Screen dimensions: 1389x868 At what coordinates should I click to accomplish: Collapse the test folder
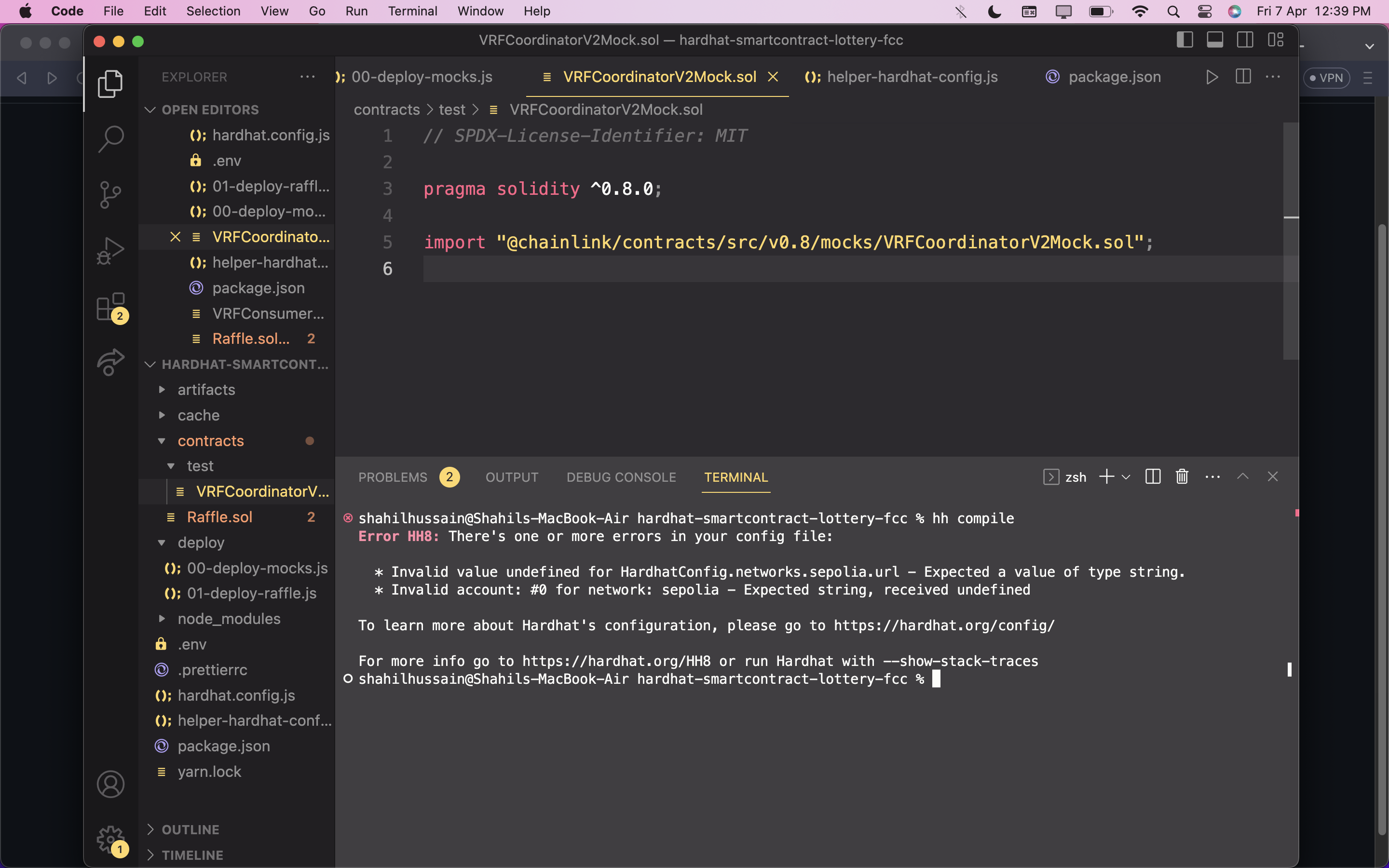pos(171,466)
